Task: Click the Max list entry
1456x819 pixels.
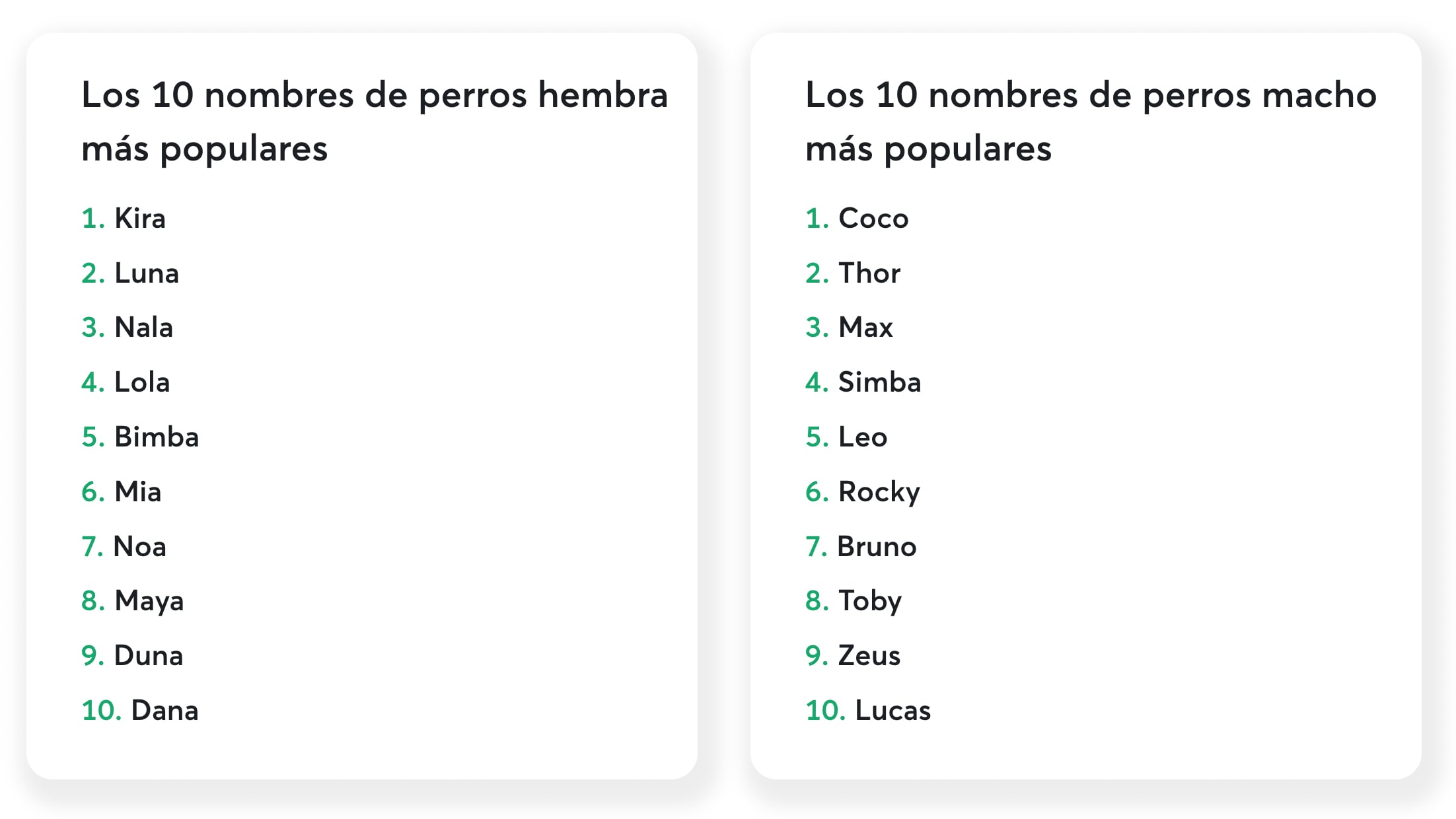Action: click(x=865, y=328)
